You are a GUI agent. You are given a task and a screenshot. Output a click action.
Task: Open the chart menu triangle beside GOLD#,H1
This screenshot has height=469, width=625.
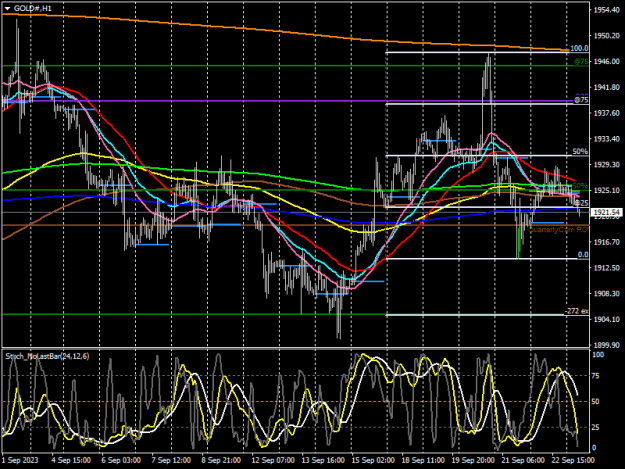(7, 8)
